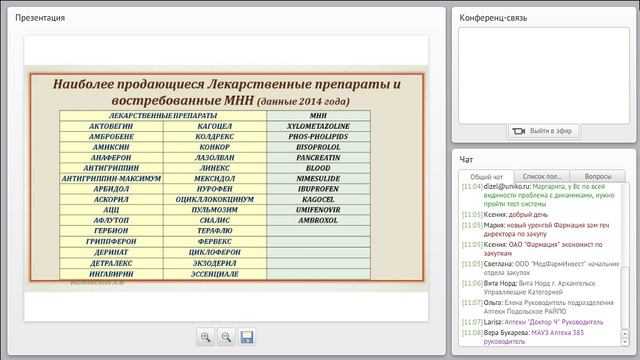
Task: Select the BISOPROLOL cell
Action: tap(318, 147)
